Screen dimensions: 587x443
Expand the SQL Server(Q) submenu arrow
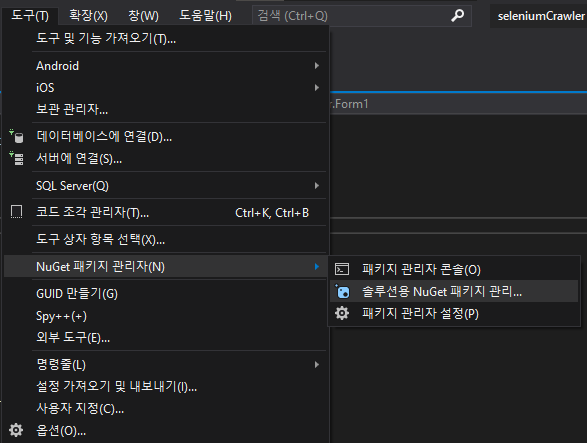point(317,185)
